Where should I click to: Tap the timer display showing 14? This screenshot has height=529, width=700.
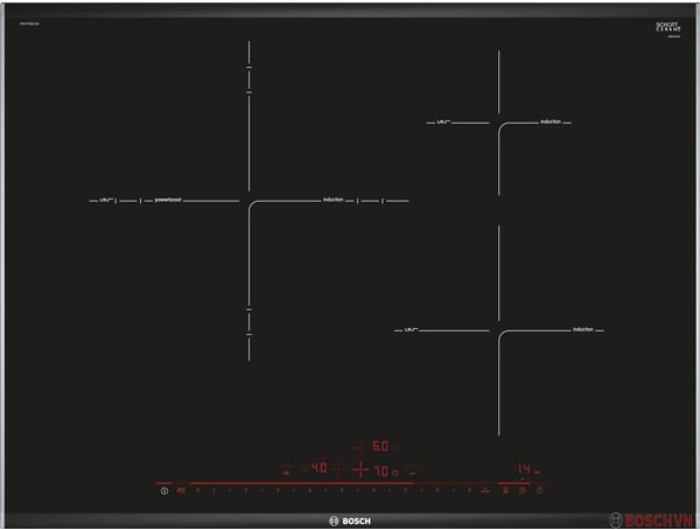524,469
